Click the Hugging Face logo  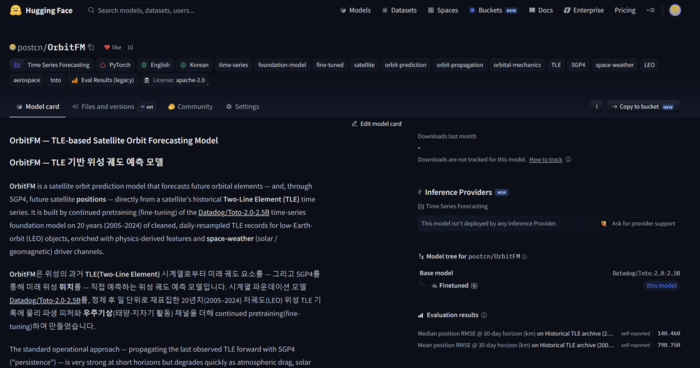click(41, 10)
